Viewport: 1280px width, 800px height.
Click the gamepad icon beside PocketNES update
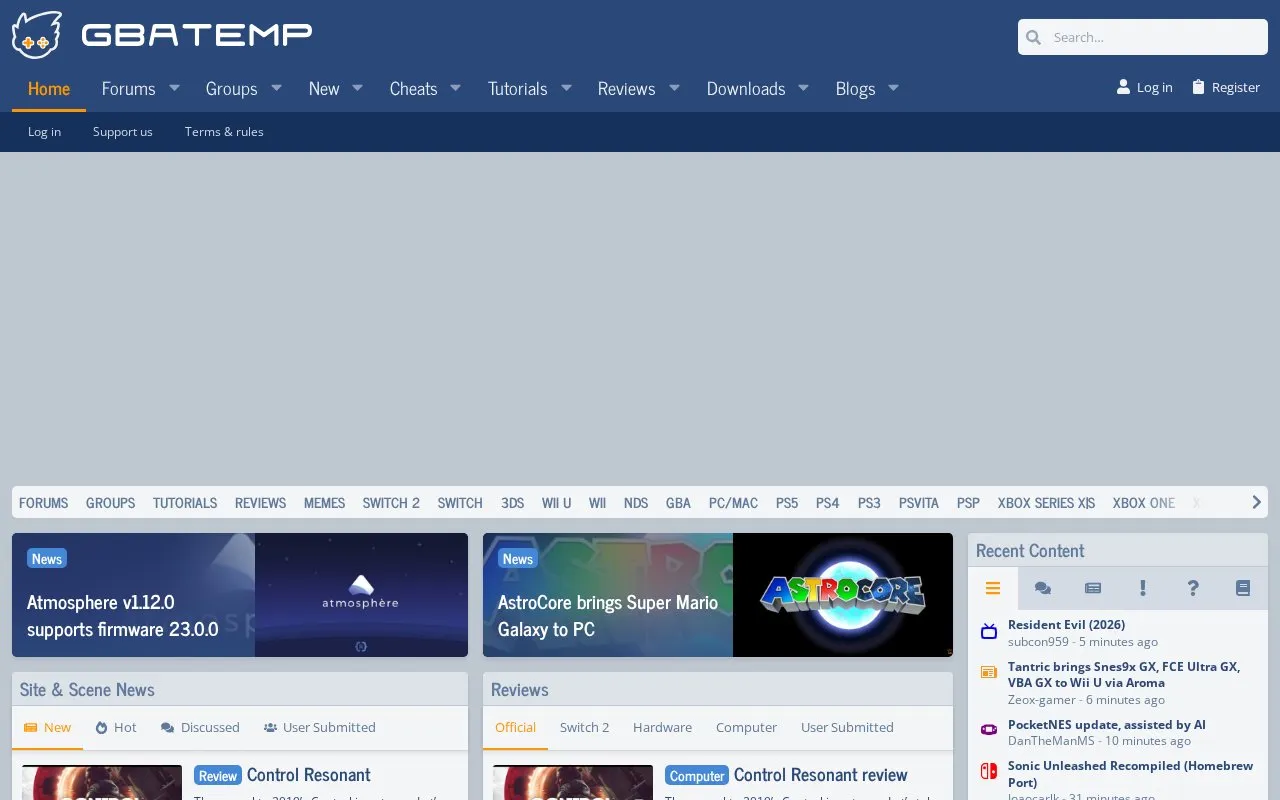pos(989,730)
